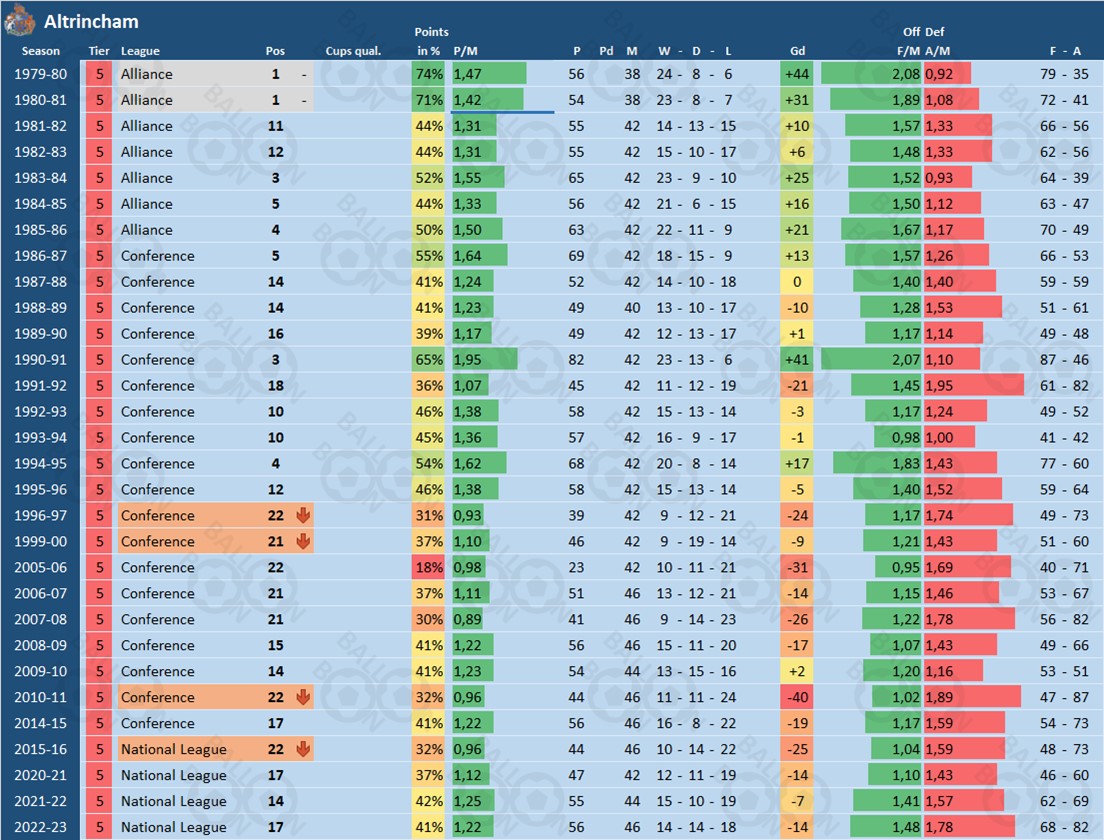Click the red 18% points cell
Viewport: 1104px width, 840px height.
click(429, 567)
